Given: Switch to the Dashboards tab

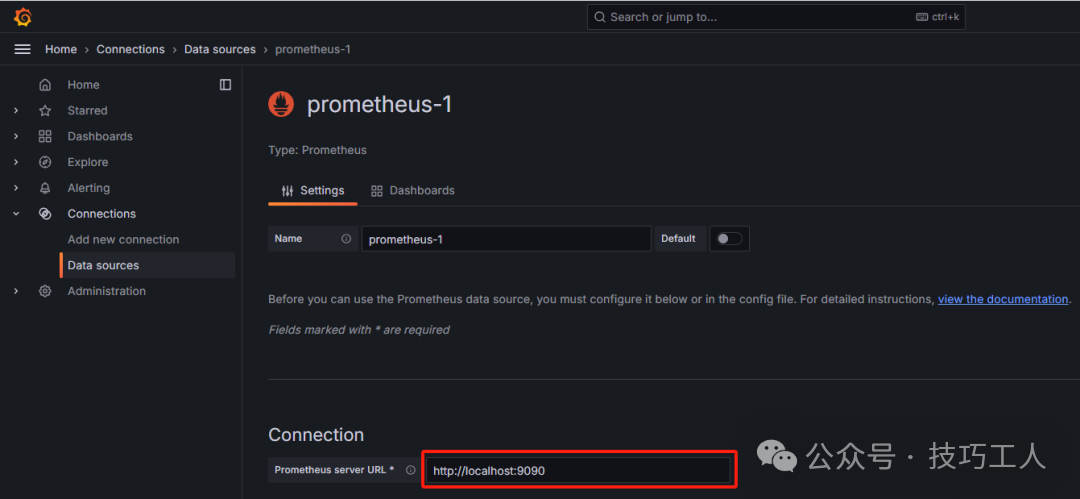Looking at the screenshot, I should pyautogui.click(x=412, y=190).
